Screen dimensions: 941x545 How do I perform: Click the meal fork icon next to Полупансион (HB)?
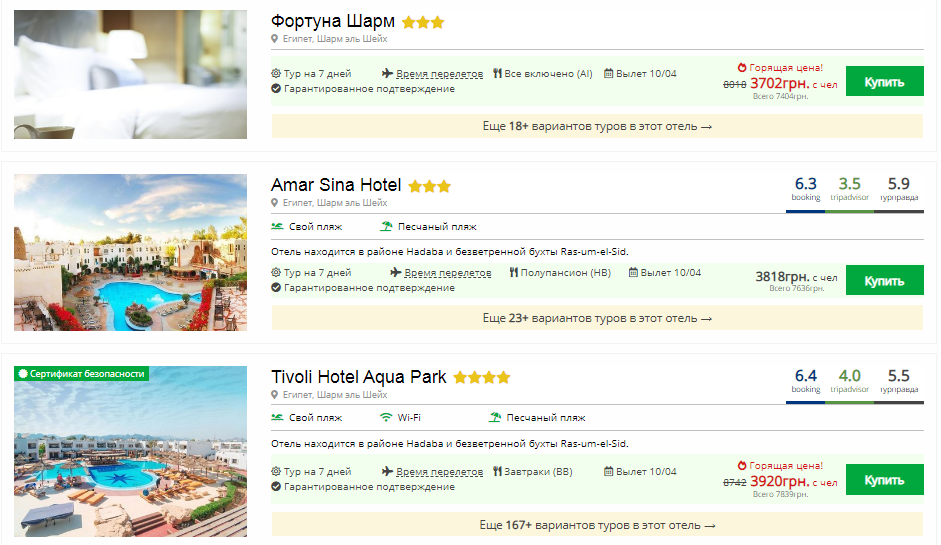(513, 272)
